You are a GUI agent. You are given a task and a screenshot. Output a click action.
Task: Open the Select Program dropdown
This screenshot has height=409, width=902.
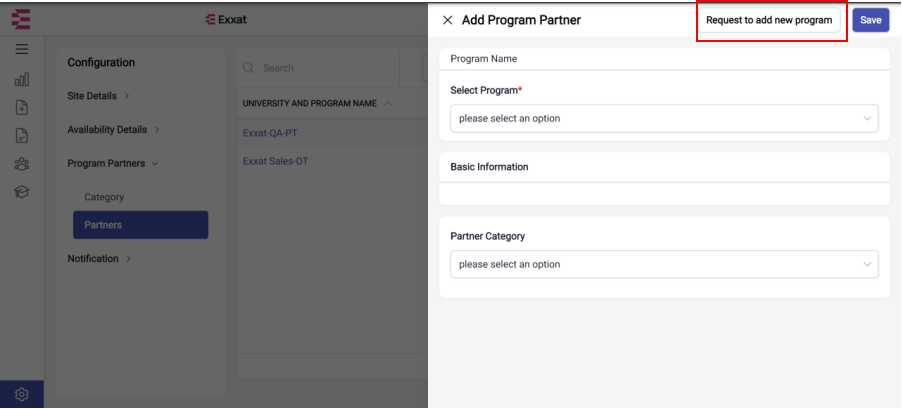coord(664,118)
